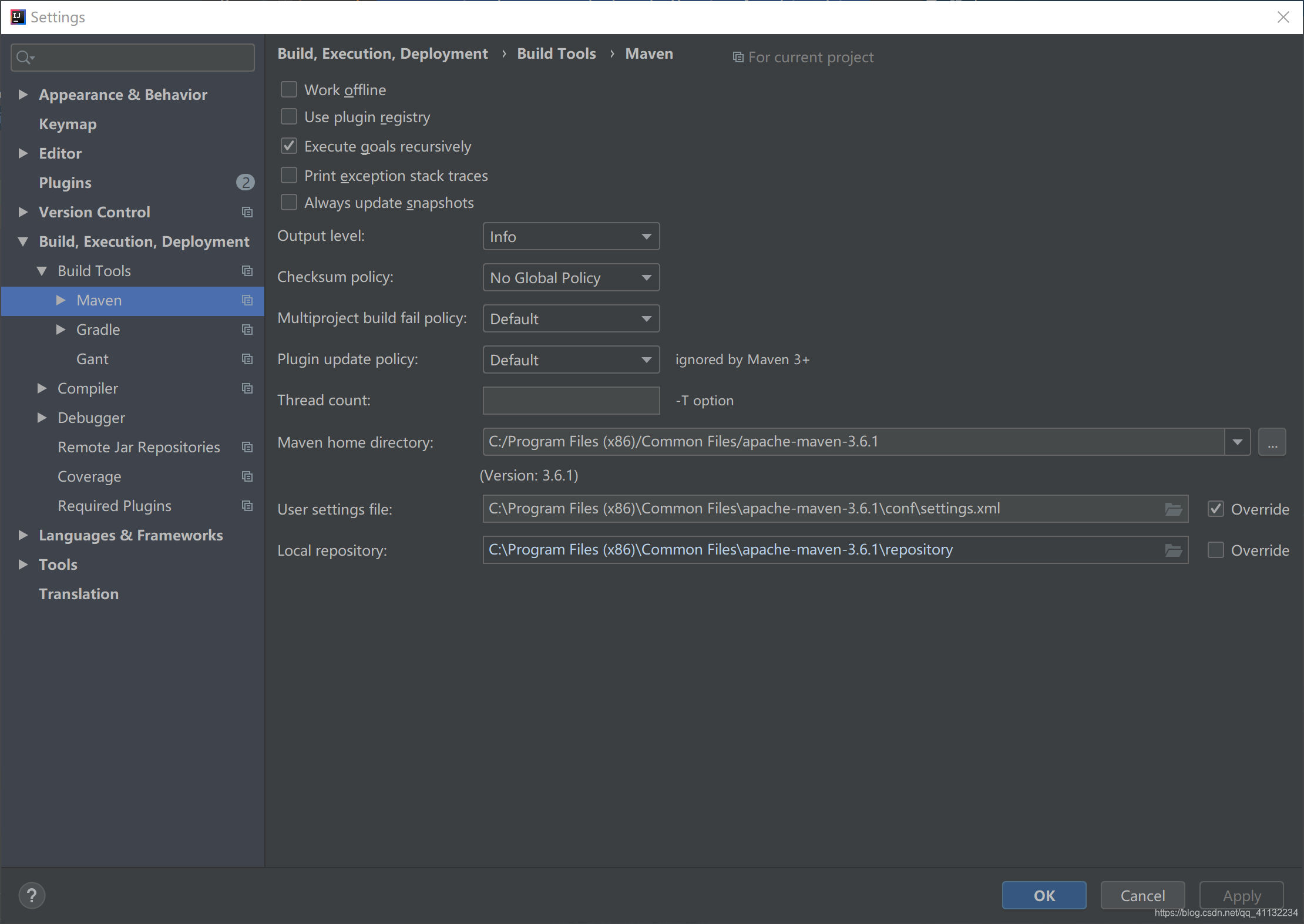Toggle the Work offline checkbox
1304x924 pixels.
pyautogui.click(x=289, y=90)
